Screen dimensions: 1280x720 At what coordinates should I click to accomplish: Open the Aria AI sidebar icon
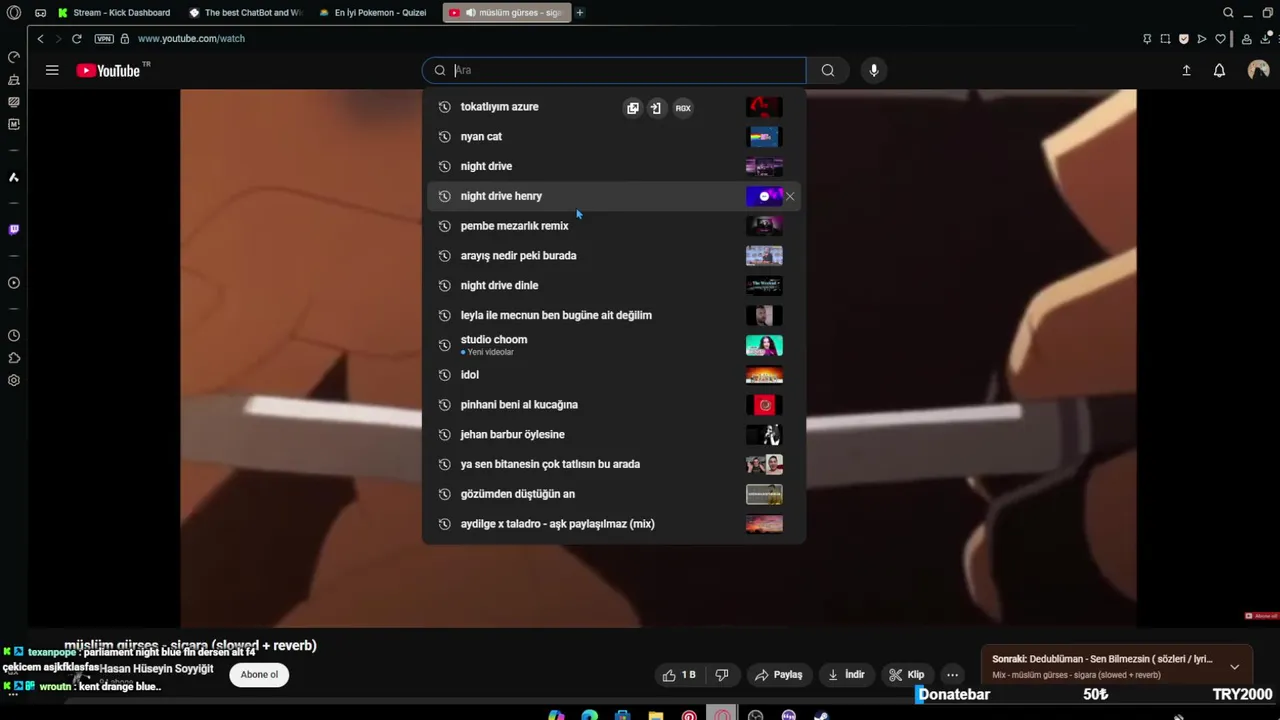pos(14,177)
